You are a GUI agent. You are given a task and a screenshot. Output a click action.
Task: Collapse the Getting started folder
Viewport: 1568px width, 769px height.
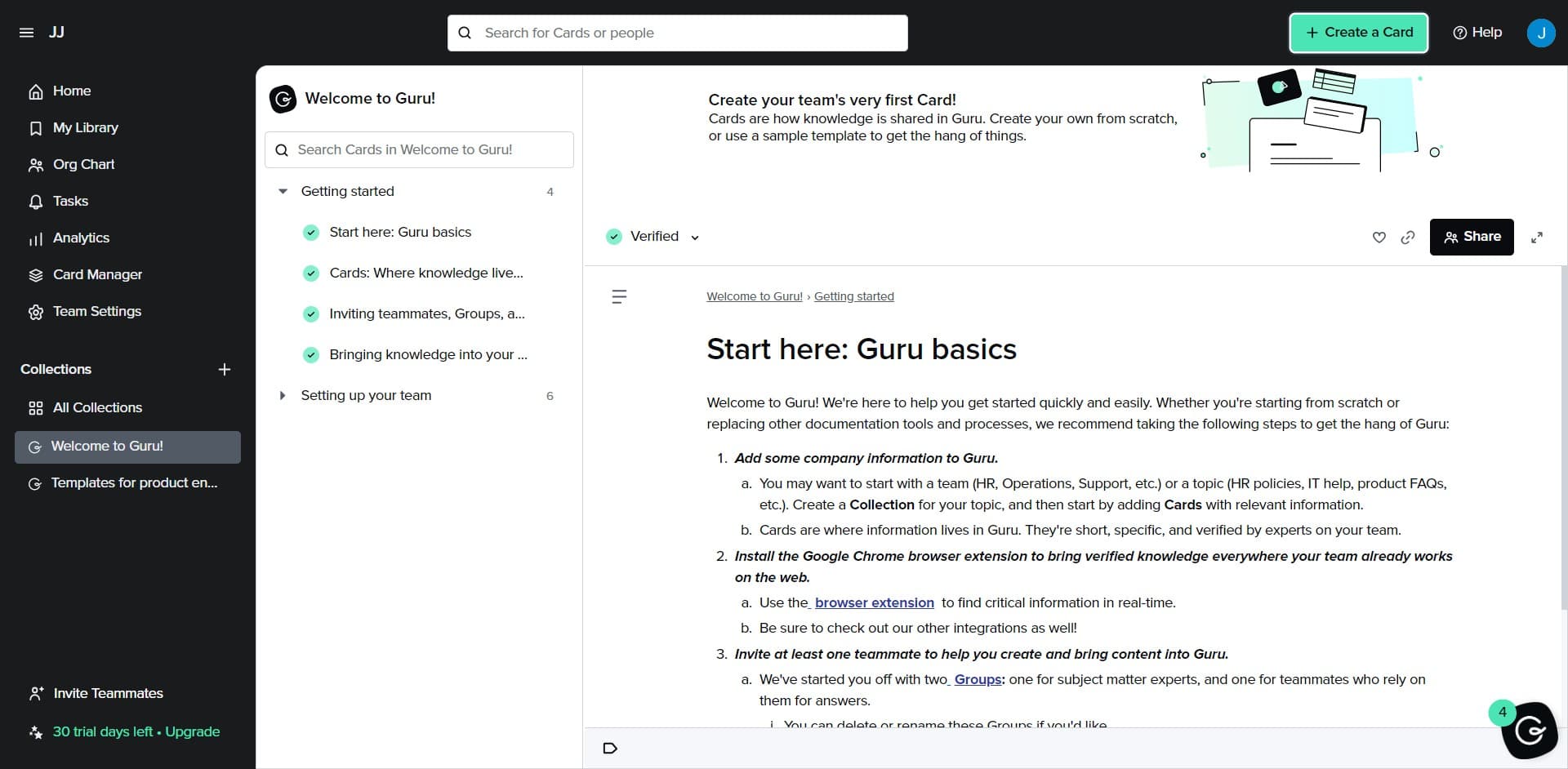[283, 191]
